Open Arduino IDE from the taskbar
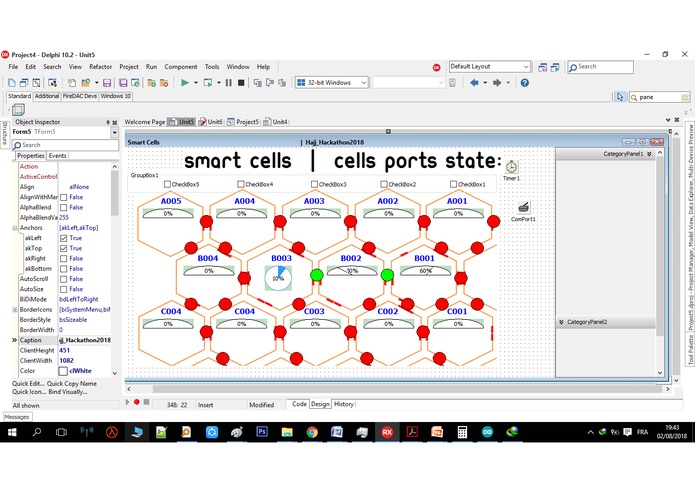 pos(488,432)
